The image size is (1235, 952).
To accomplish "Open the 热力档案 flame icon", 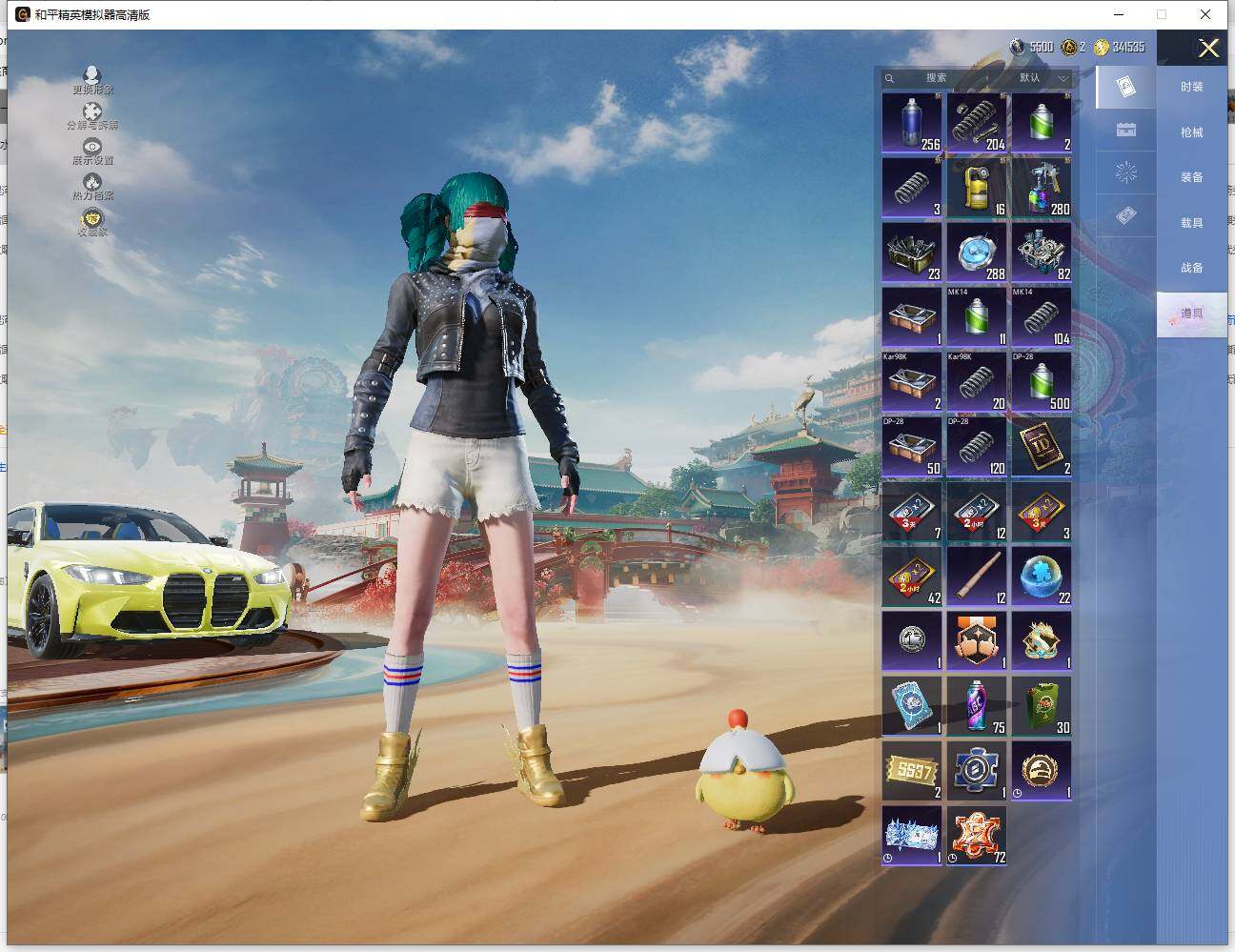I will (92, 182).
